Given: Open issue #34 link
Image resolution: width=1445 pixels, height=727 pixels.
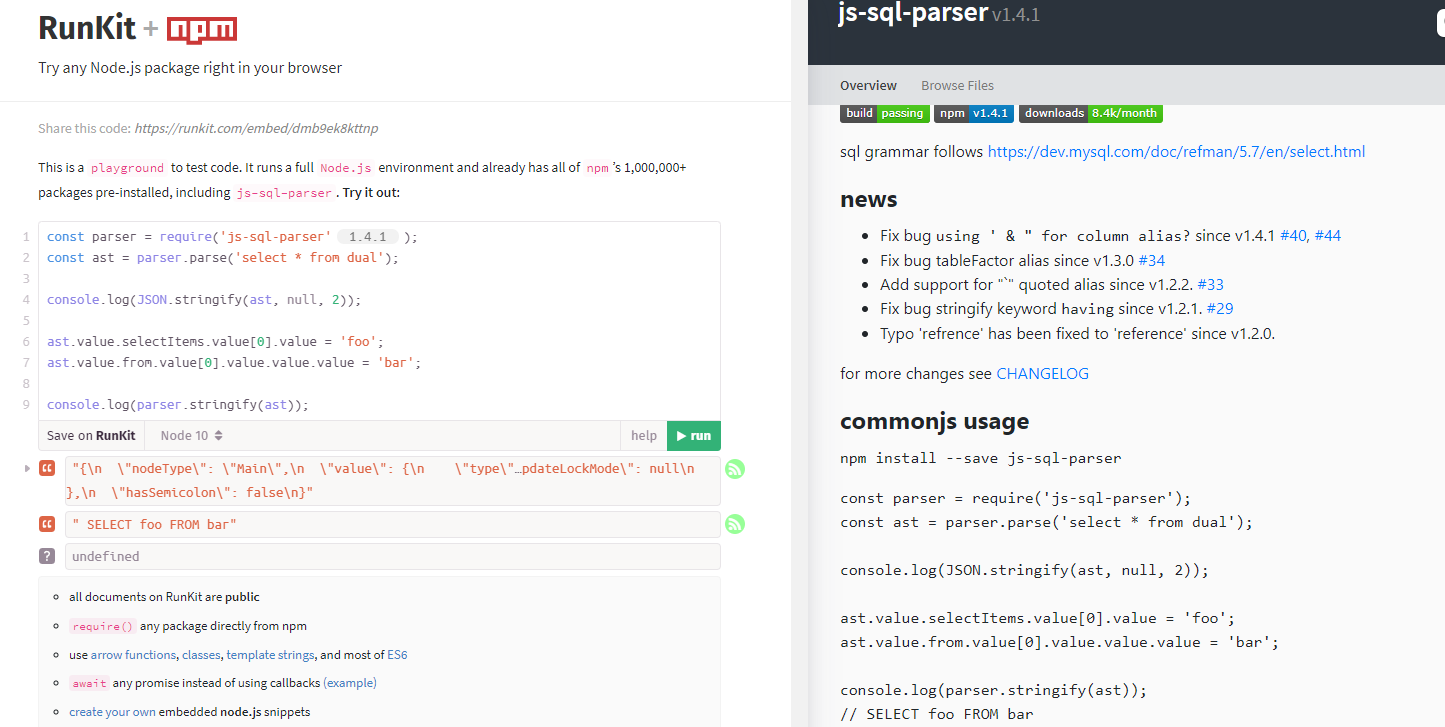Looking at the screenshot, I should pyautogui.click(x=1152, y=260).
